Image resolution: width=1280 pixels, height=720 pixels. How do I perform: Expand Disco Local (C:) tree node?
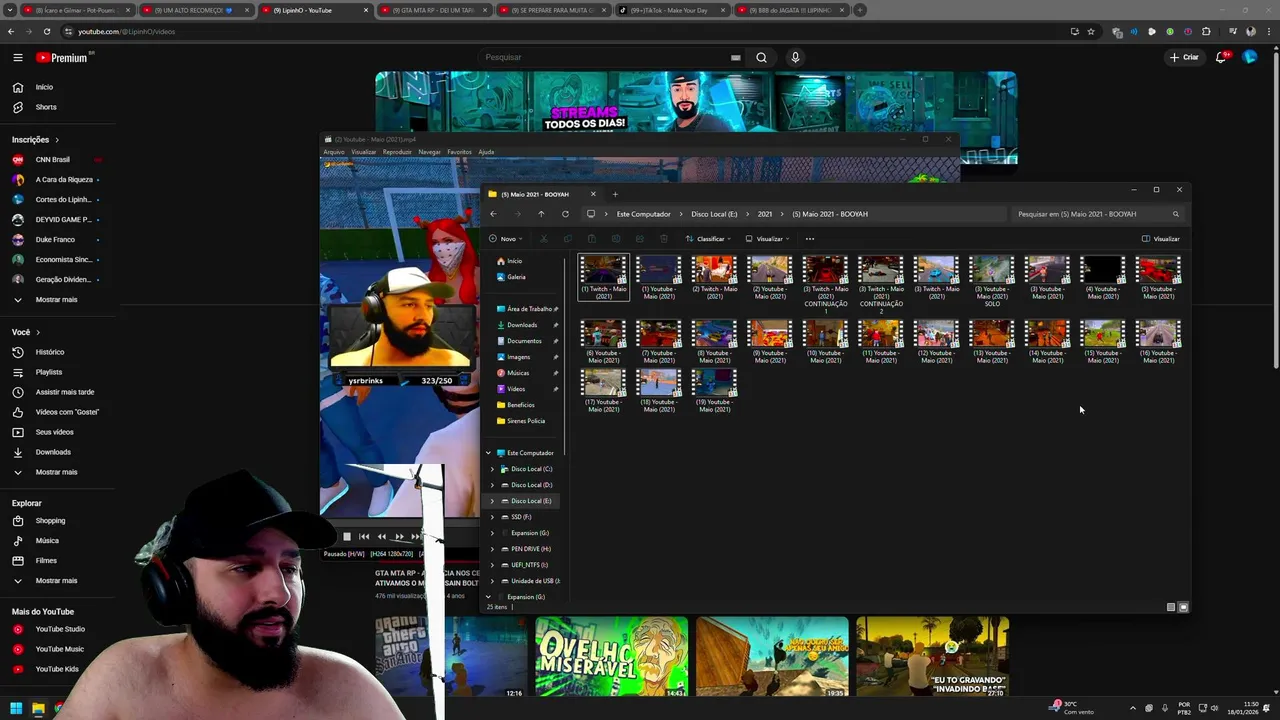coord(492,469)
